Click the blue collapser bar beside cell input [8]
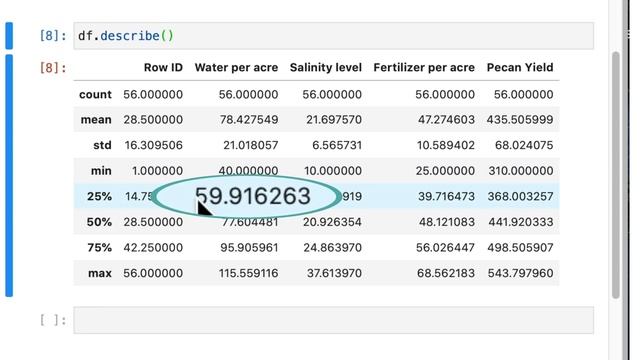640x360 pixels. [9, 36]
